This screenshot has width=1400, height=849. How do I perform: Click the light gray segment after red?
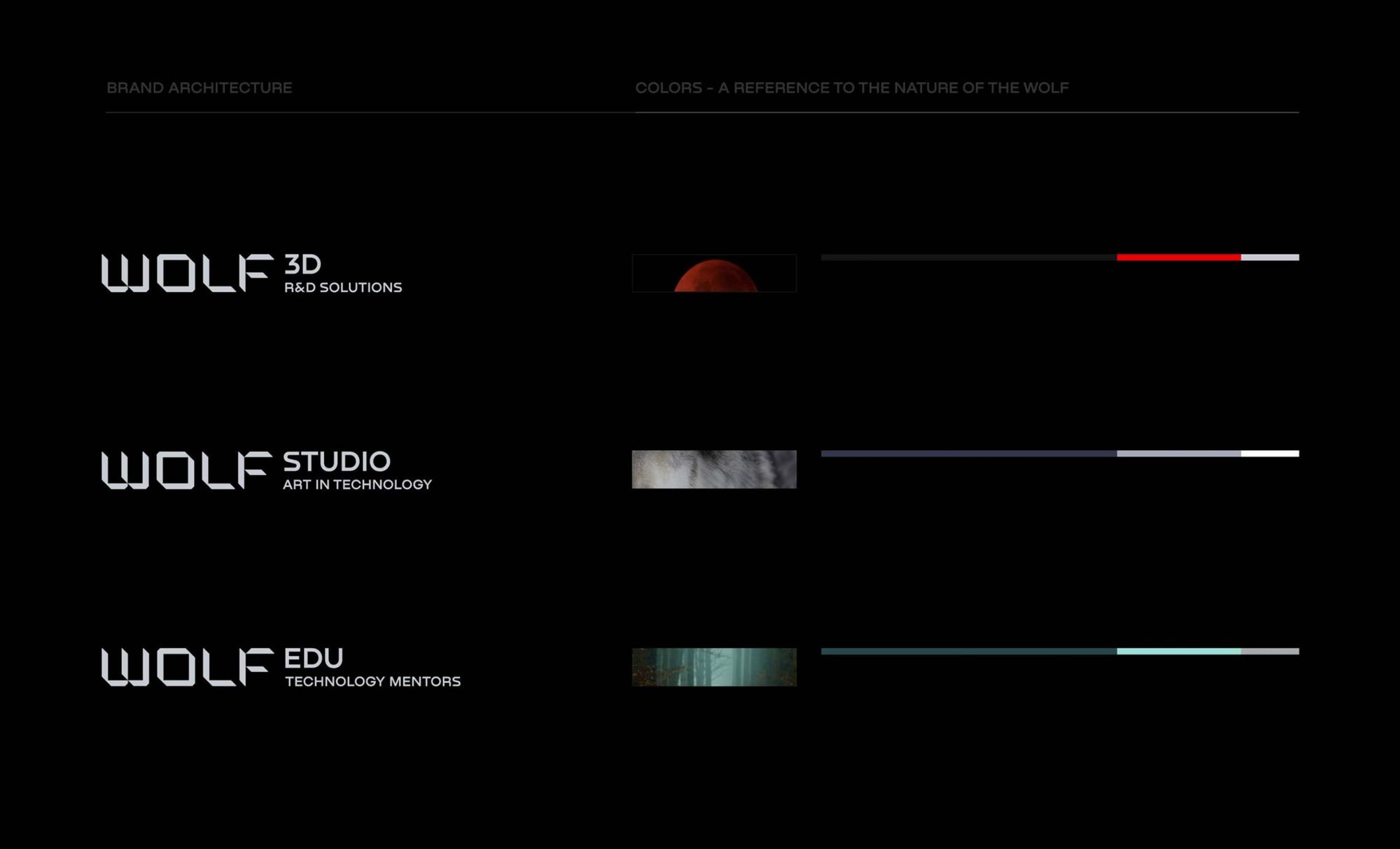pos(1270,258)
